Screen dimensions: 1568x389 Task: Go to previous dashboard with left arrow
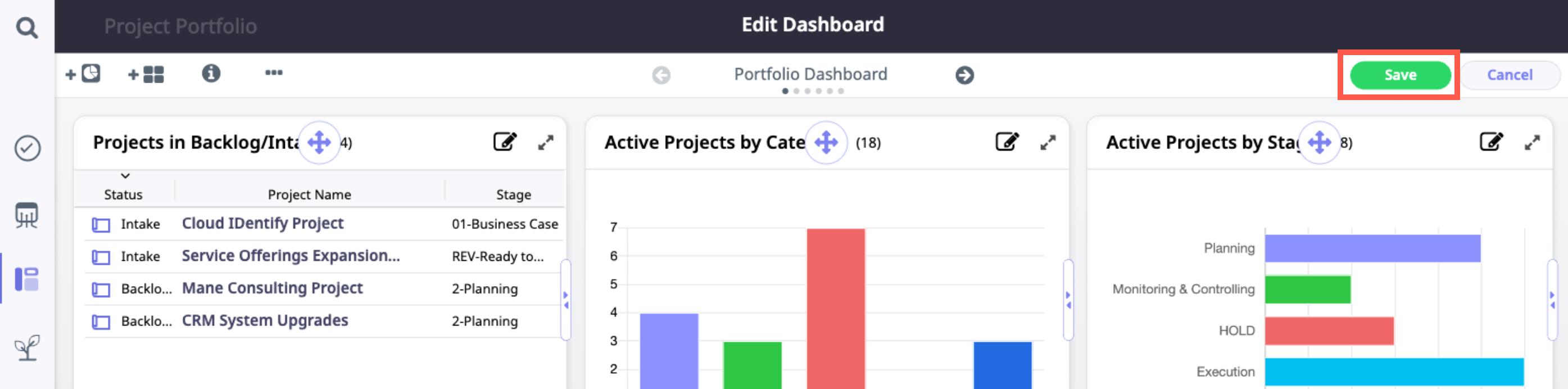tap(661, 75)
